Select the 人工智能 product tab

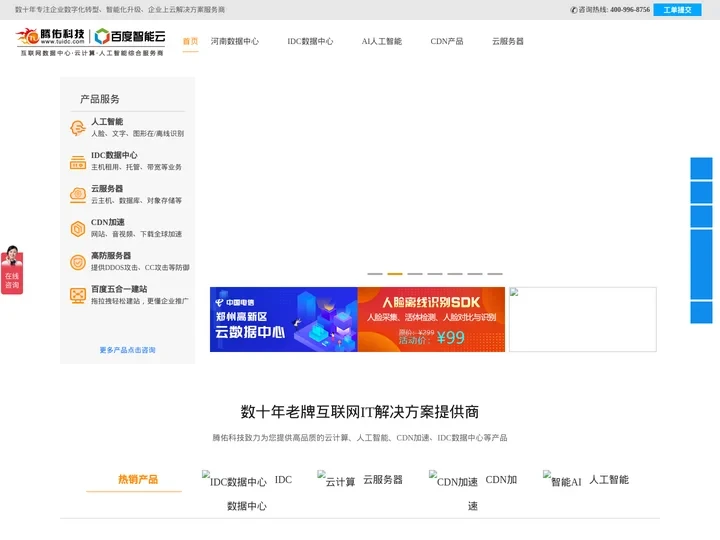tap(609, 480)
